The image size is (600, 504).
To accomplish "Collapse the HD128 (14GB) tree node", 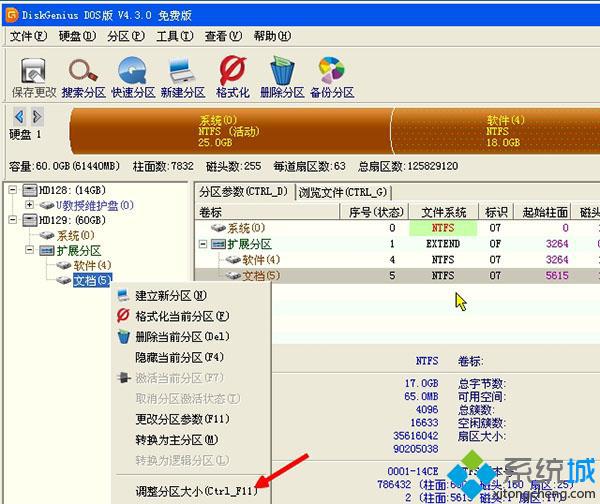I will click(13, 190).
